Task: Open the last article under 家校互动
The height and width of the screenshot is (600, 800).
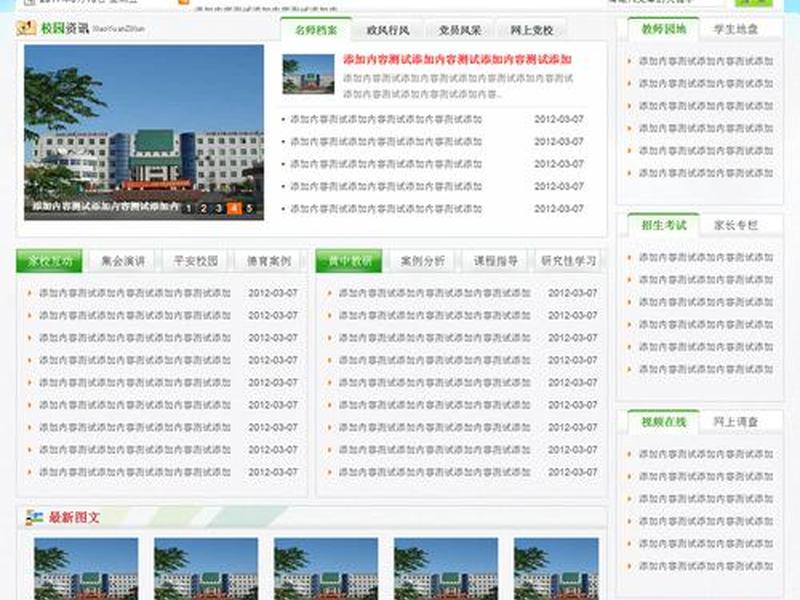Action: point(135,472)
